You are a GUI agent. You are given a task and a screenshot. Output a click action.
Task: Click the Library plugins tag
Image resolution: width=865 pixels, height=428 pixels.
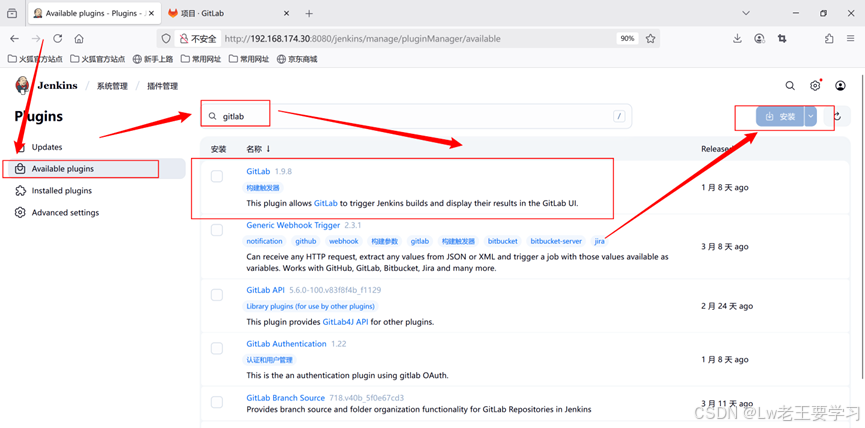(x=311, y=306)
